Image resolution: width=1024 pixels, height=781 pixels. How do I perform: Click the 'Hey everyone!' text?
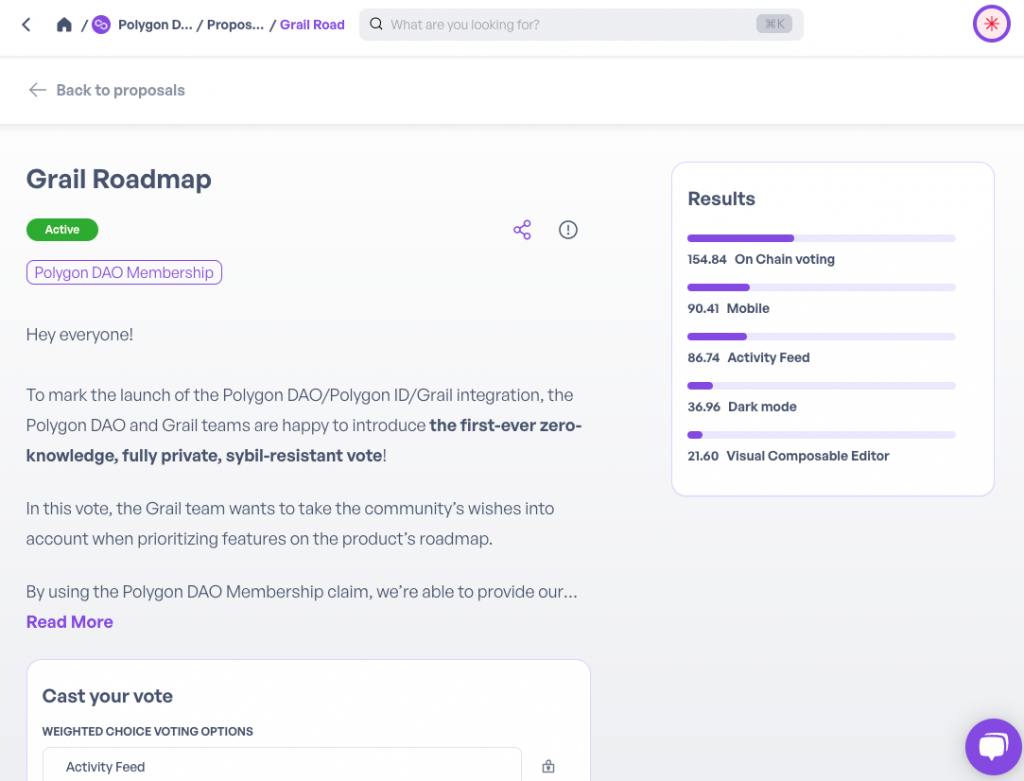80,334
